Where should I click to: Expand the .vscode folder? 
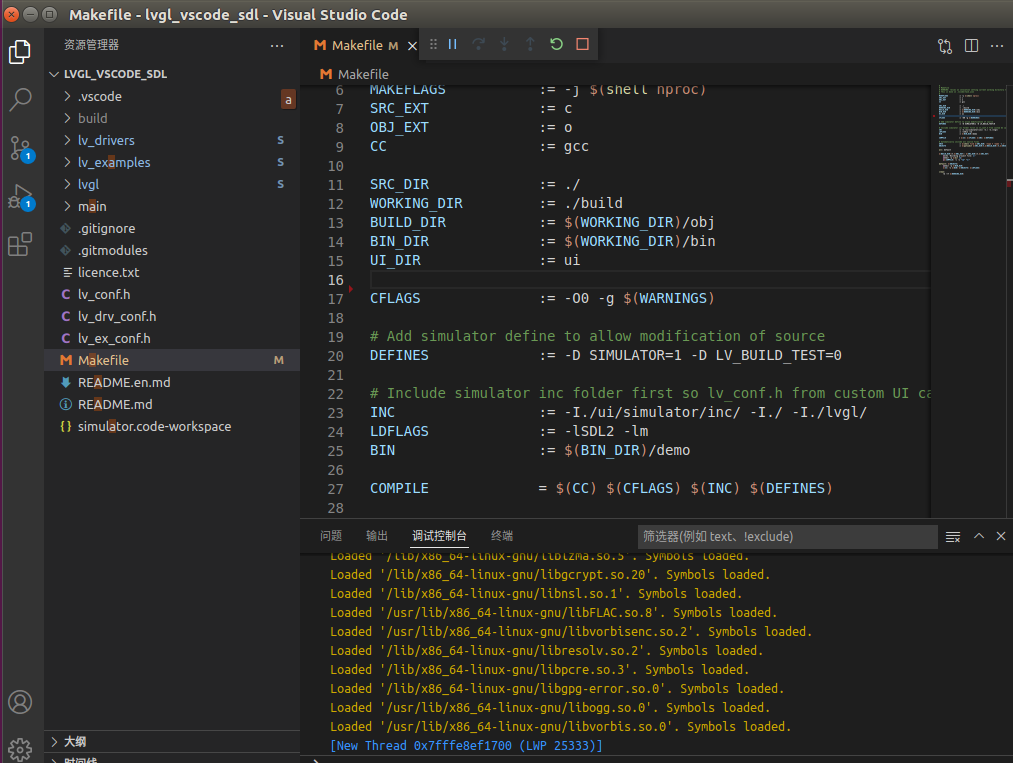click(99, 96)
